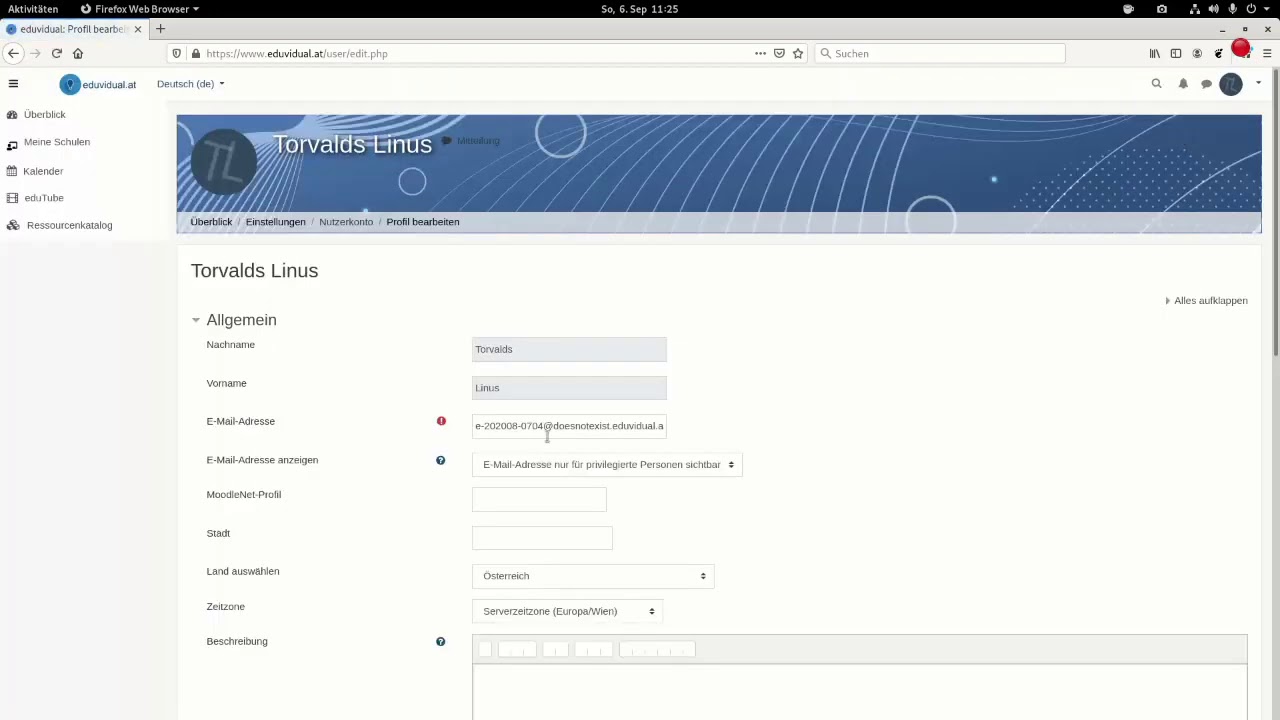Go back with browser back arrow
This screenshot has height=720, width=1280.
click(14, 53)
